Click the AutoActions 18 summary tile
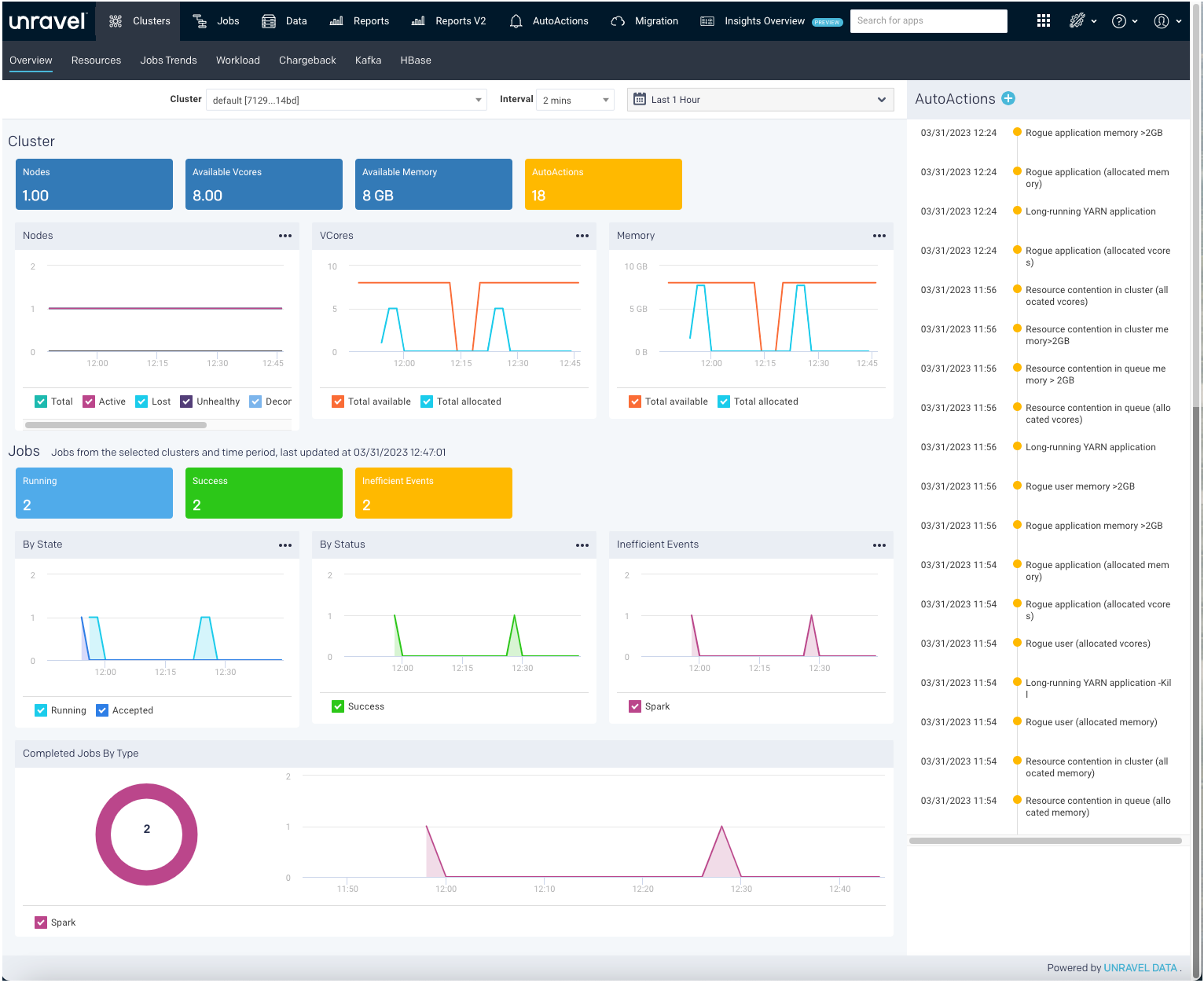The height and width of the screenshot is (983, 1204). click(x=604, y=185)
